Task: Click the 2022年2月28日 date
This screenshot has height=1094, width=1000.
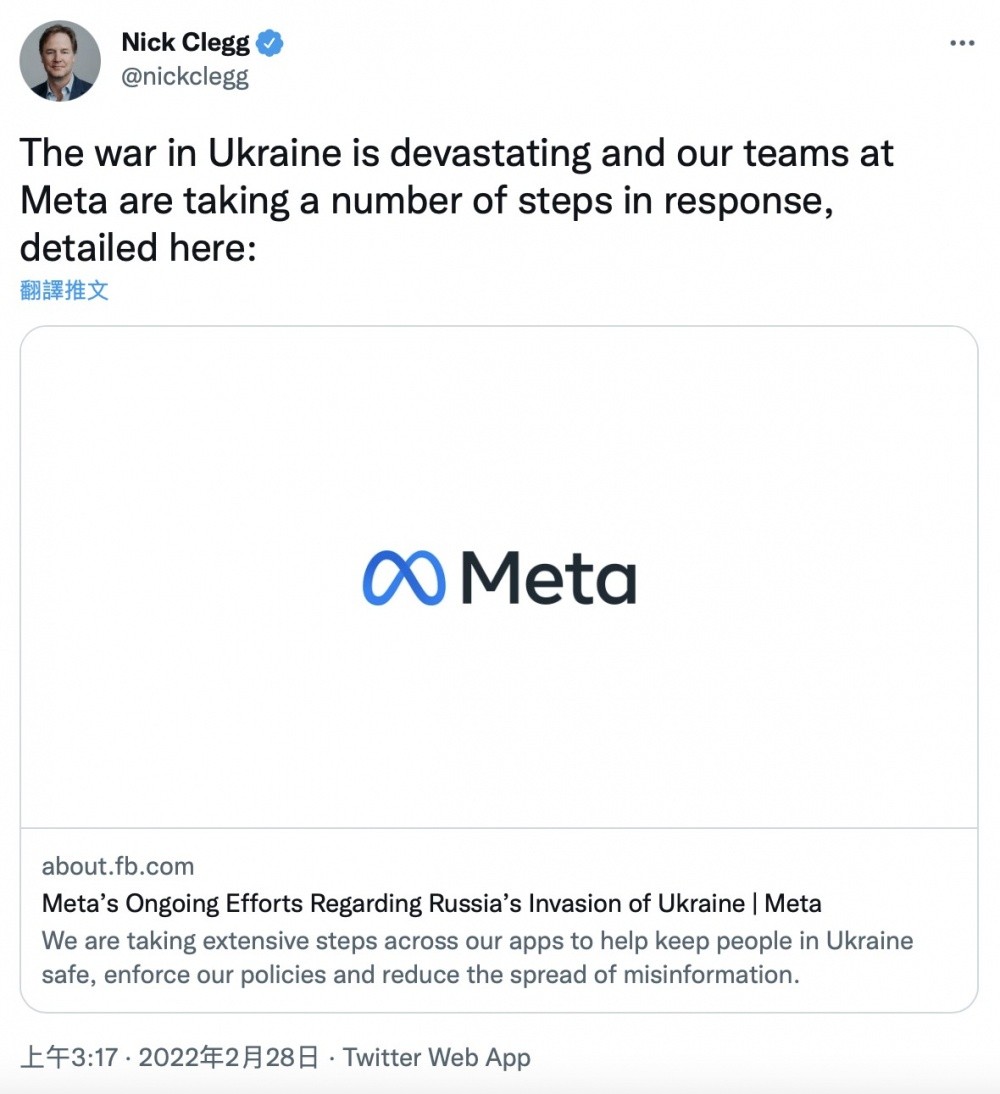Action: (229, 1058)
